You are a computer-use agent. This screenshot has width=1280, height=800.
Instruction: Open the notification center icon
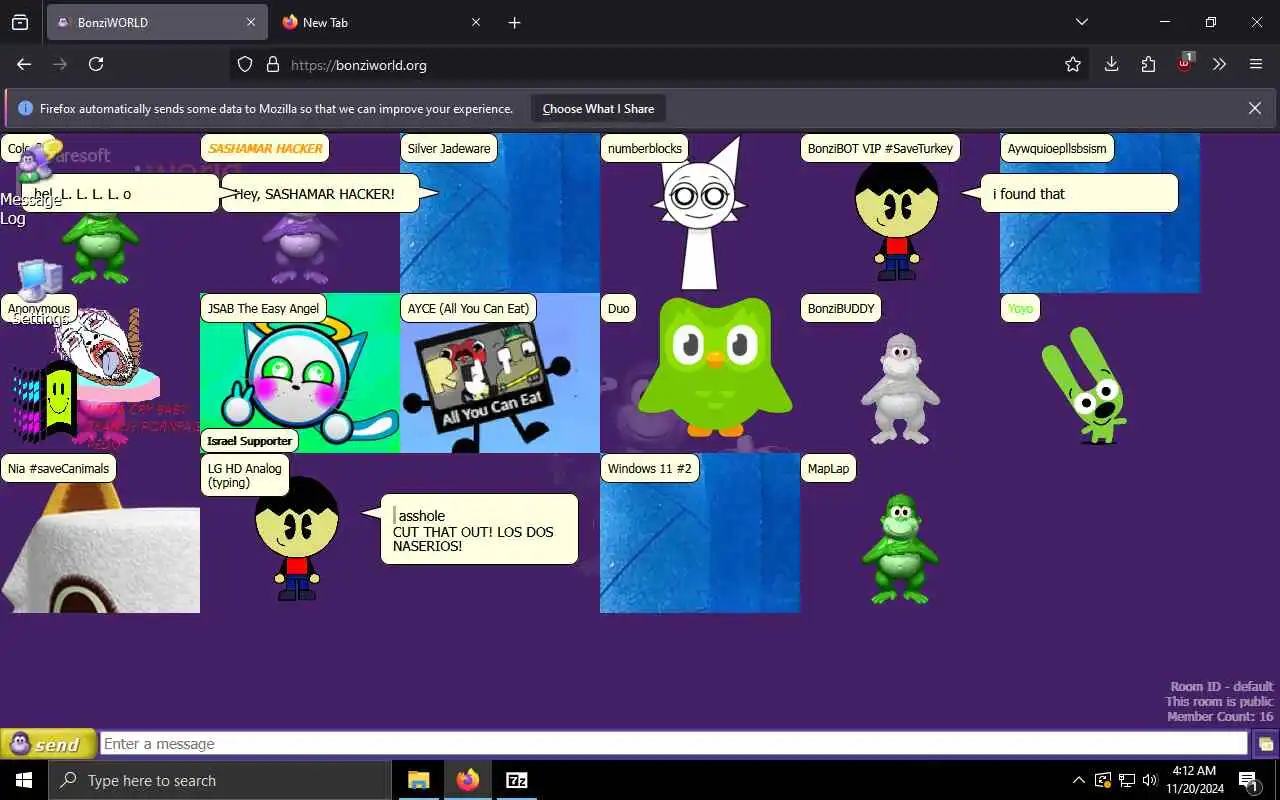[1248, 780]
